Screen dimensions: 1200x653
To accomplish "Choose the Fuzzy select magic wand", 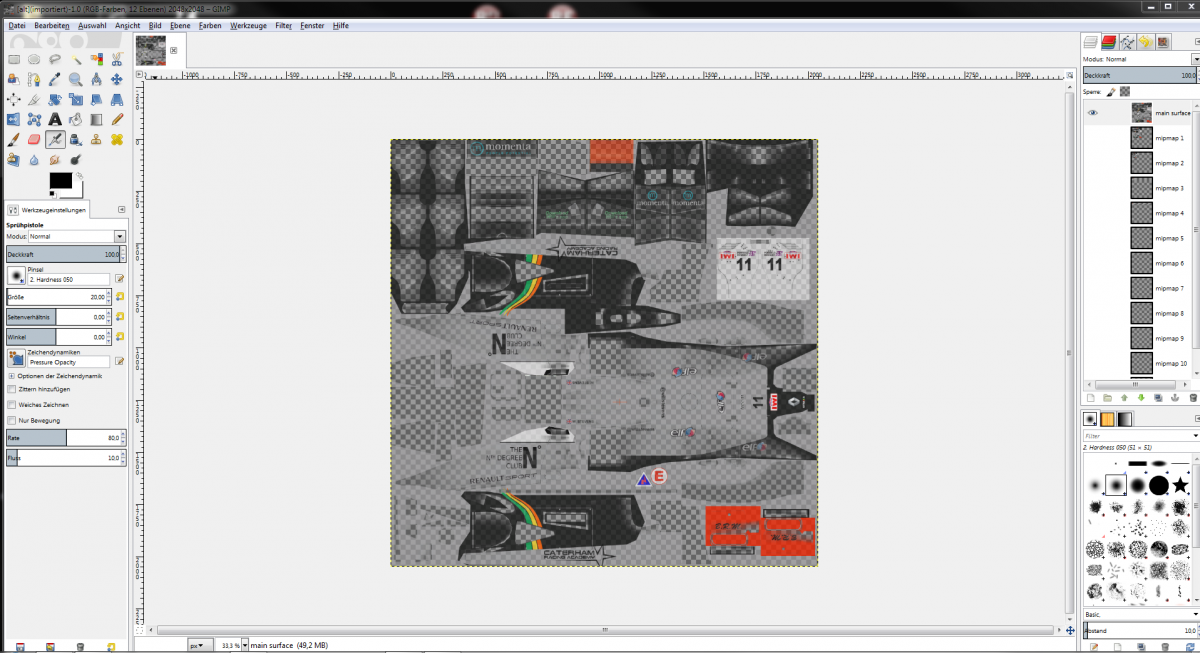I will click(75, 59).
